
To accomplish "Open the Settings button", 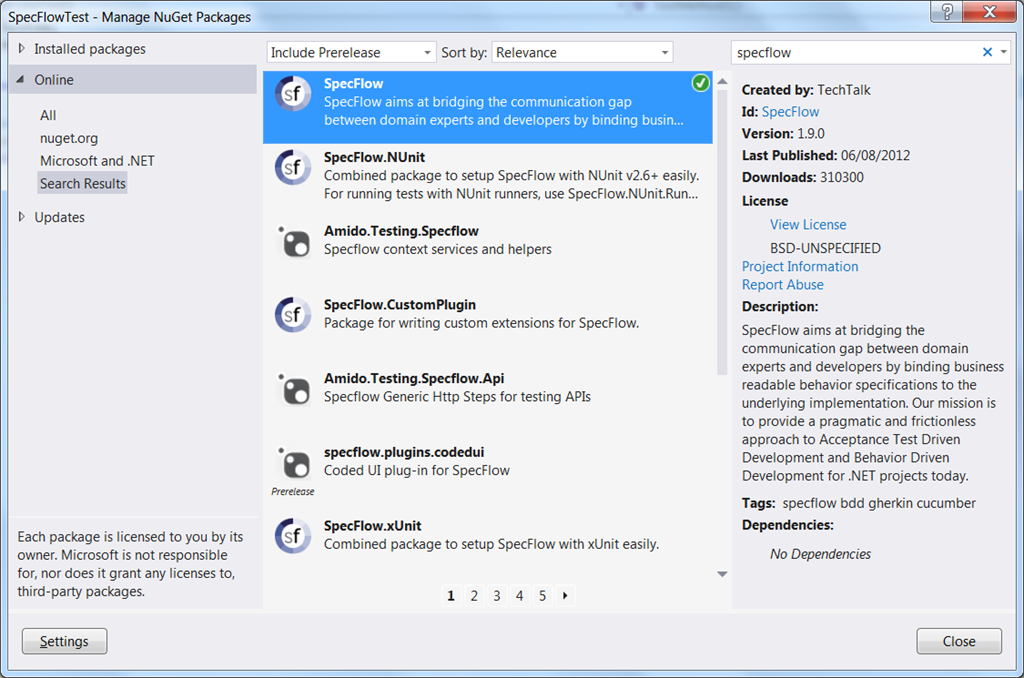I will (65, 641).
